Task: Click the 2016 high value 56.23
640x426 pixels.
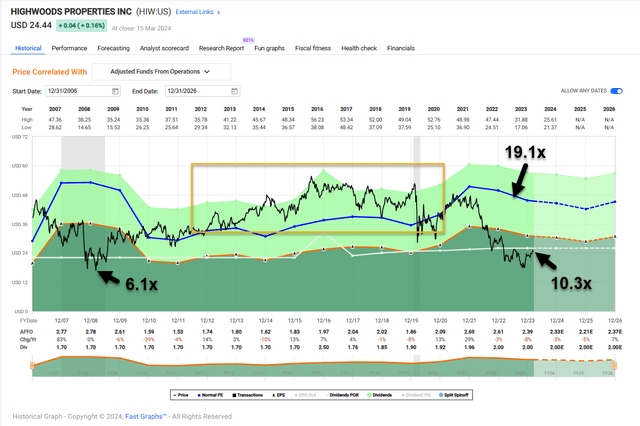Action: pos(317,120)
